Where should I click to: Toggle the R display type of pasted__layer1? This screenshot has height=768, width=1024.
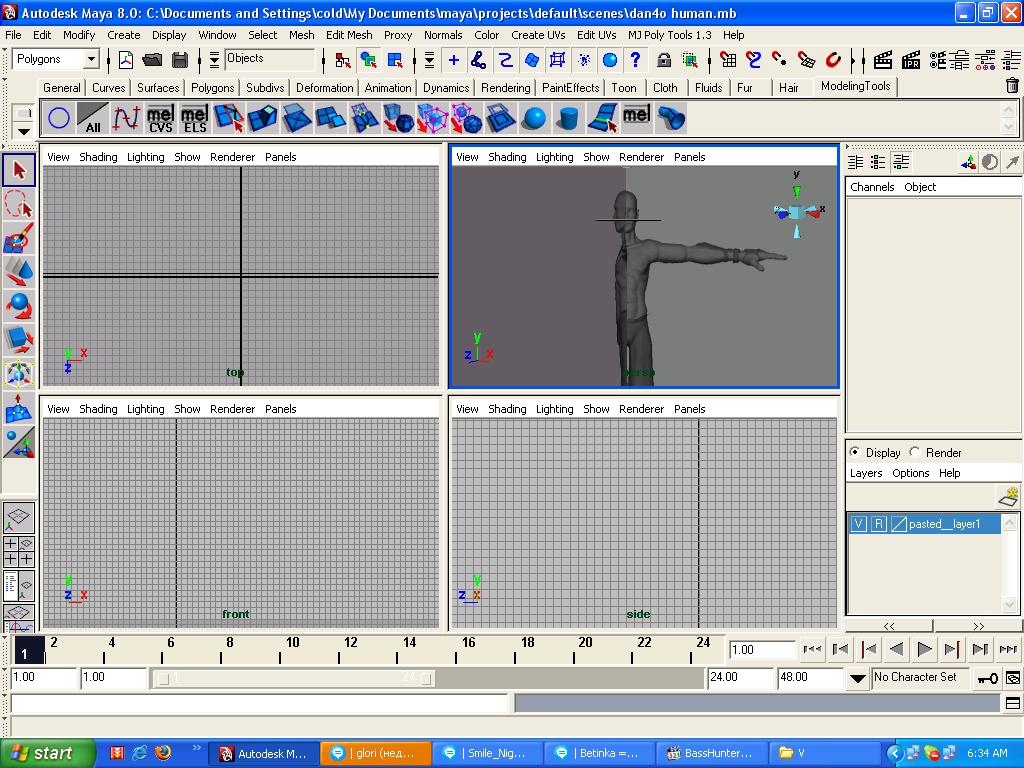tap(879, 524)
